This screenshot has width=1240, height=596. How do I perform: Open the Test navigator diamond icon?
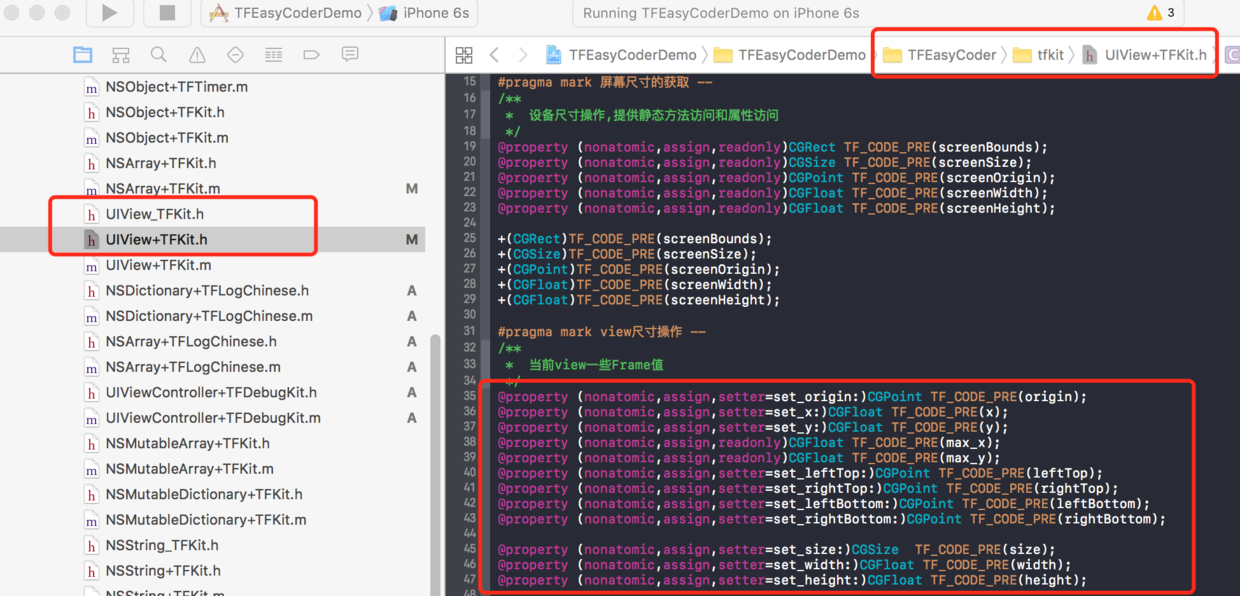(x=235, y=55)
